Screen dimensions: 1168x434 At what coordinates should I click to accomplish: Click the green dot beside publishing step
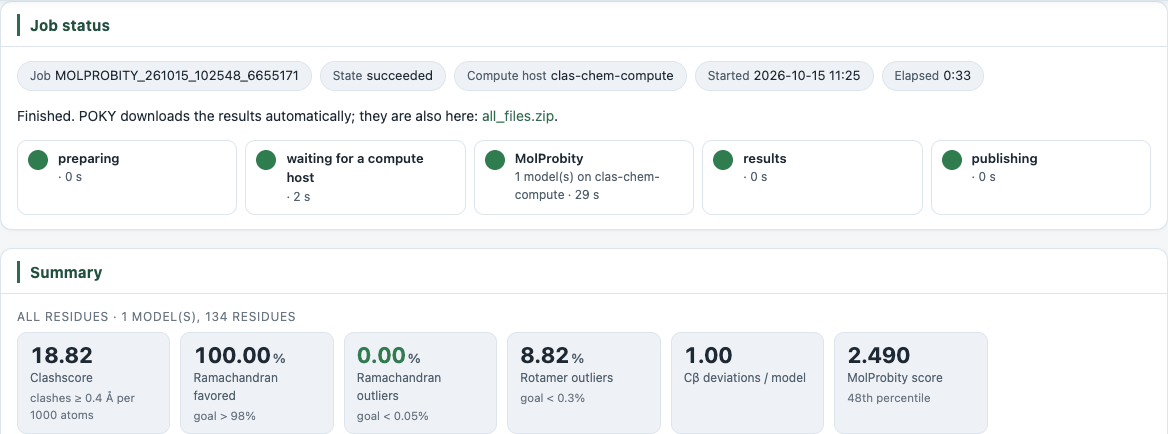(952, 160)
